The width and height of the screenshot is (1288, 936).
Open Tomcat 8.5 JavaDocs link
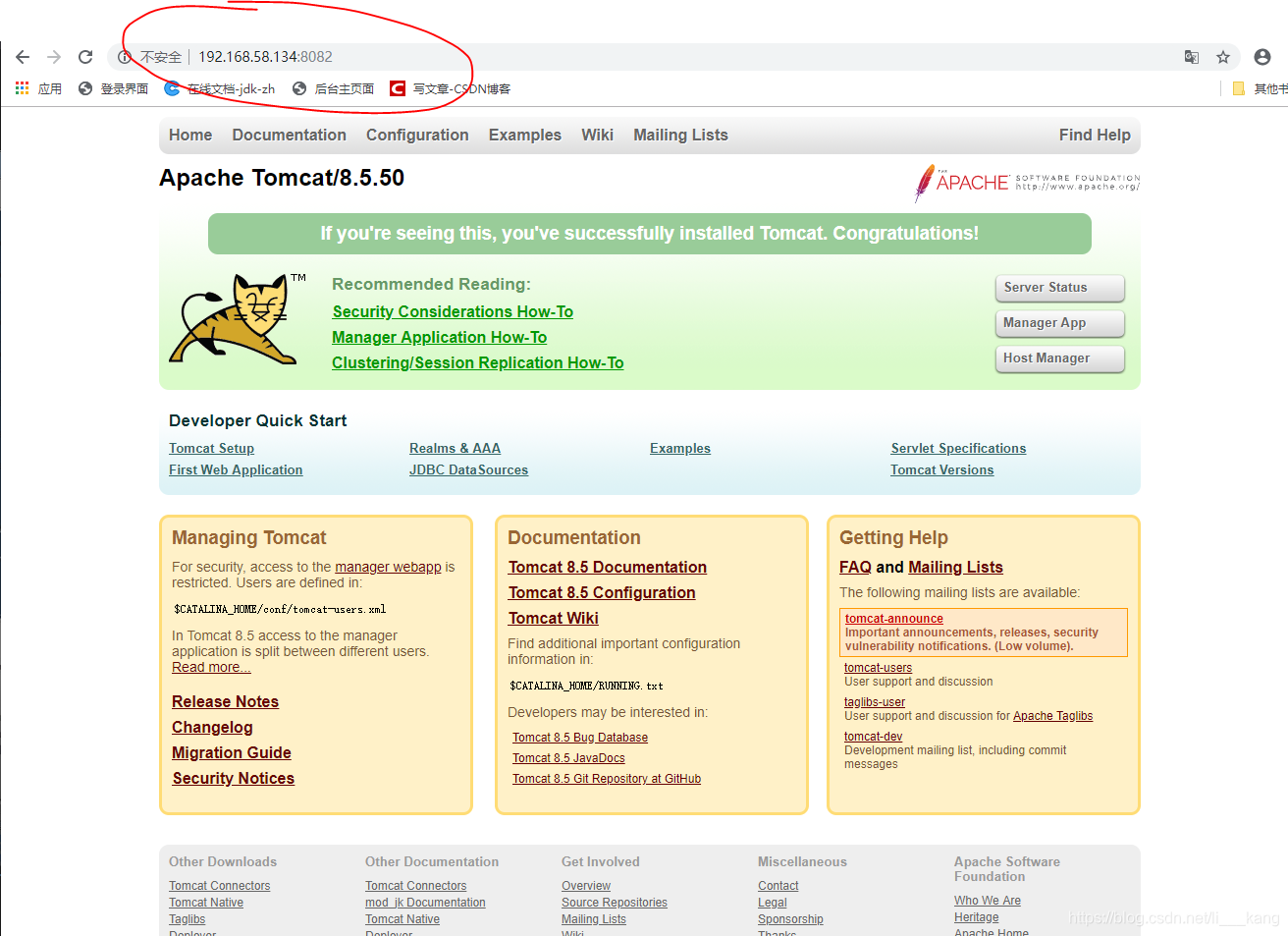568,758
